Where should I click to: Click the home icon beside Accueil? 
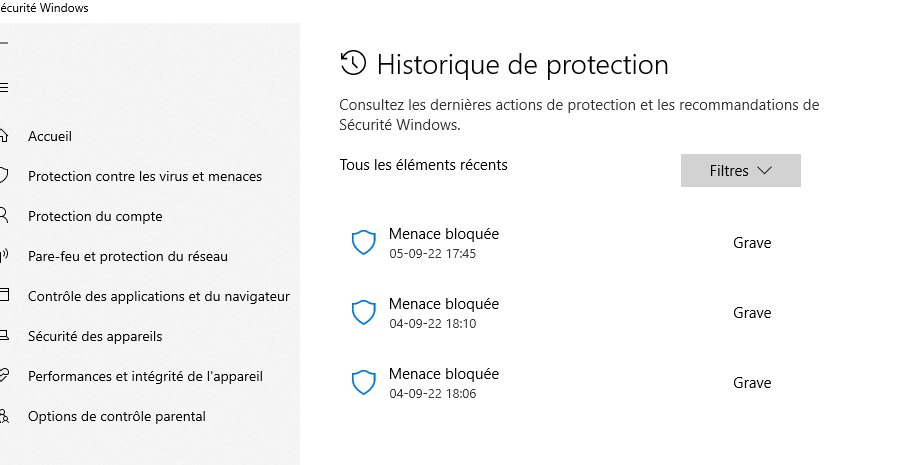[3, 136]
